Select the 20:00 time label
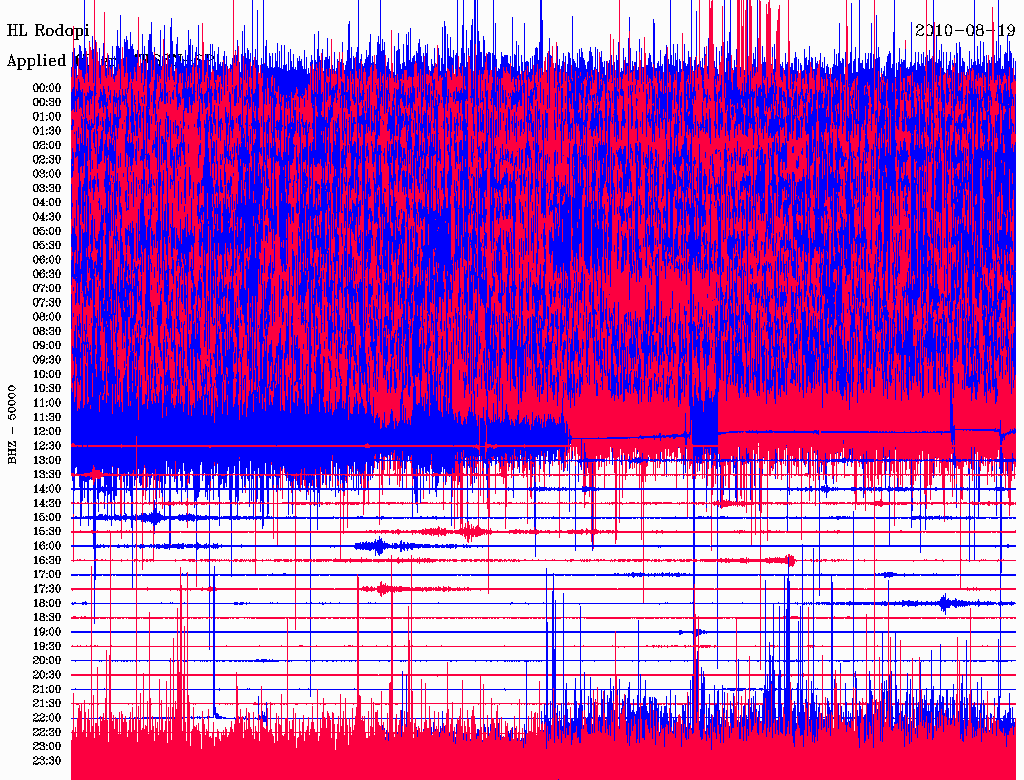The image size is (1024, 780). (47, 661)
